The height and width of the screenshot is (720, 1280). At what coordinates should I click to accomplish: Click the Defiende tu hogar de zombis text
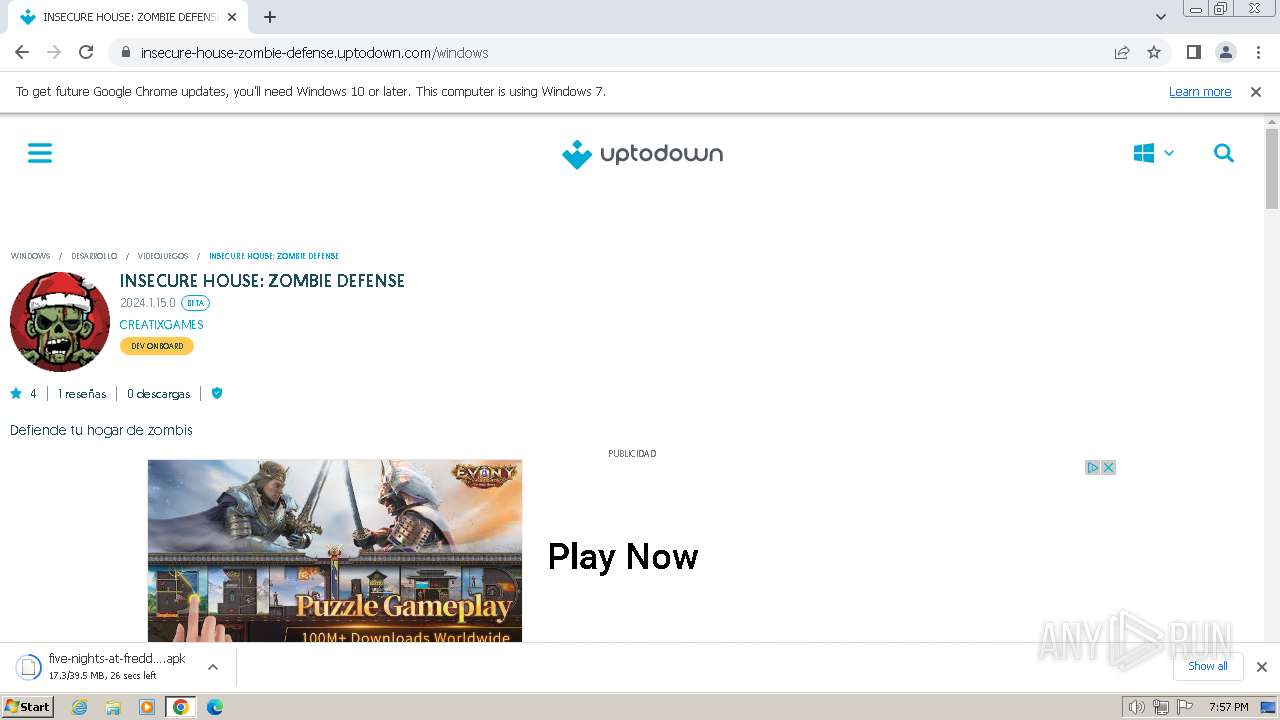click(x=101, y=430)
